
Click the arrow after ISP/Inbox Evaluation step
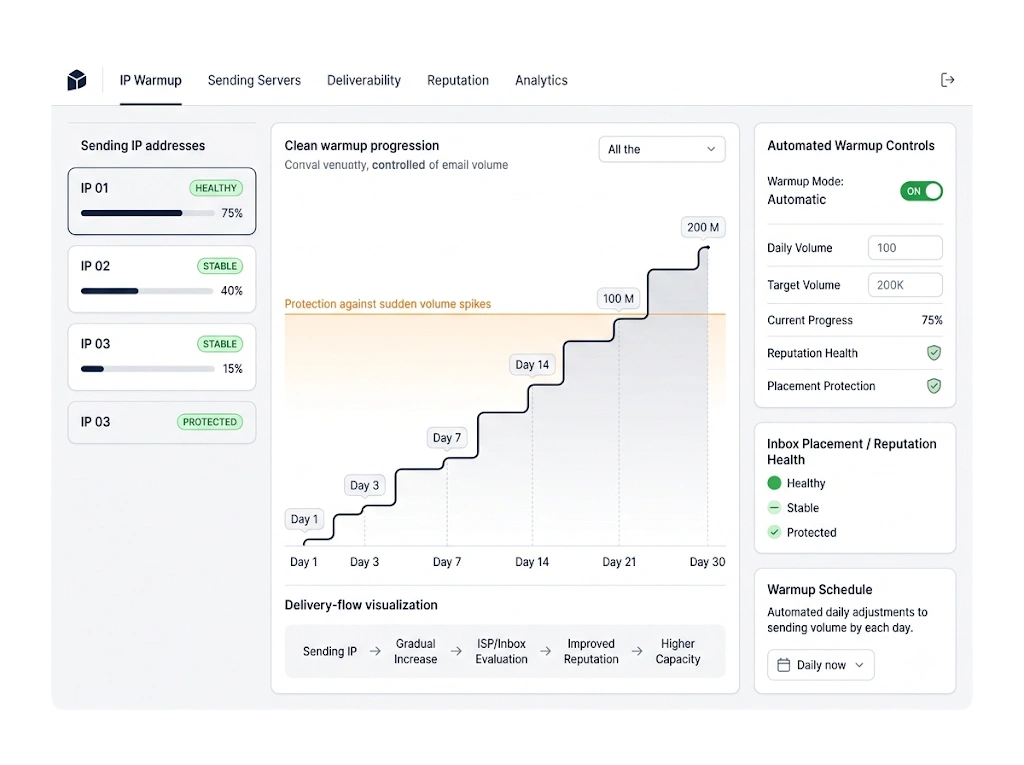545,651
